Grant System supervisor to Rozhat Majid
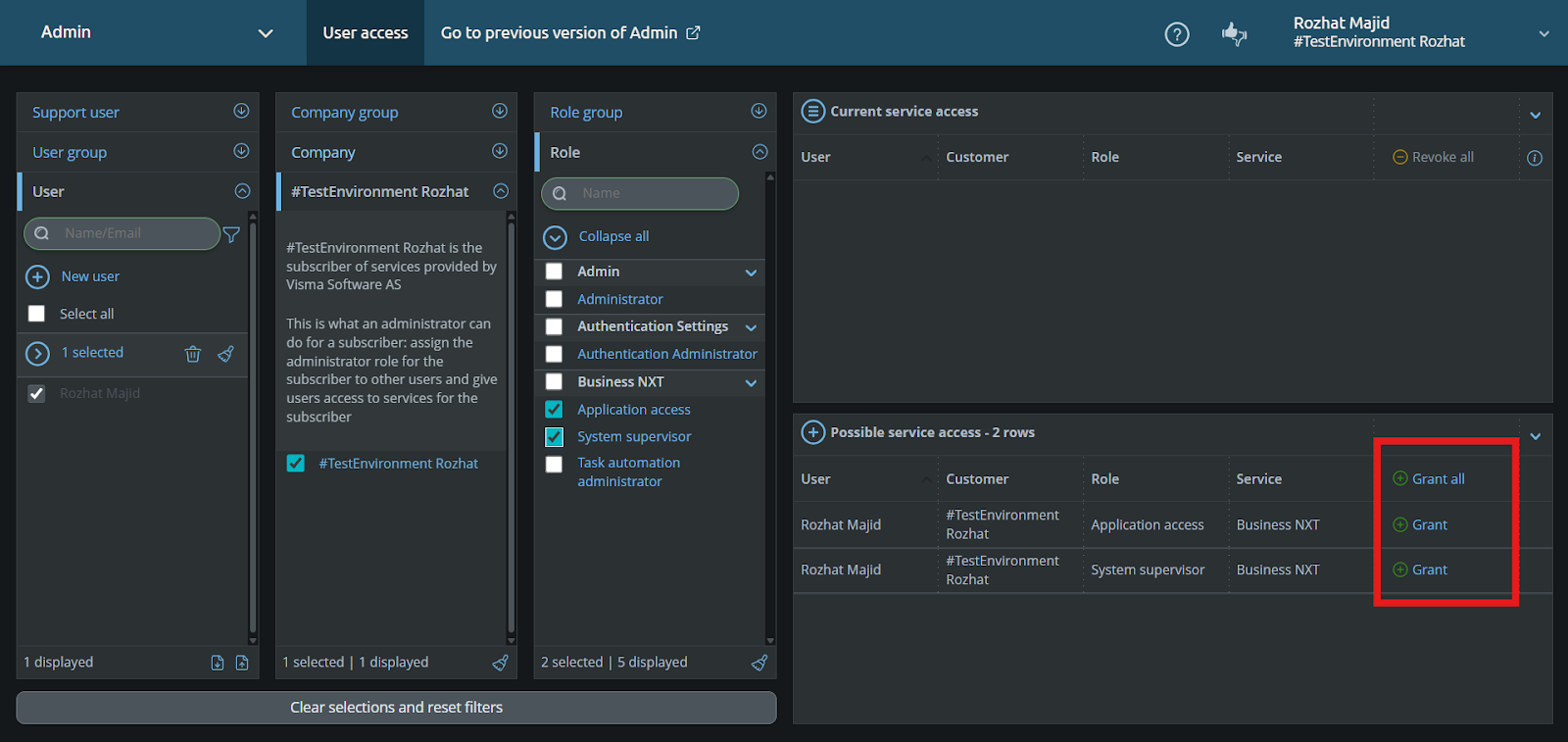Screen dimensions: 1568x742 point(1420,570)
